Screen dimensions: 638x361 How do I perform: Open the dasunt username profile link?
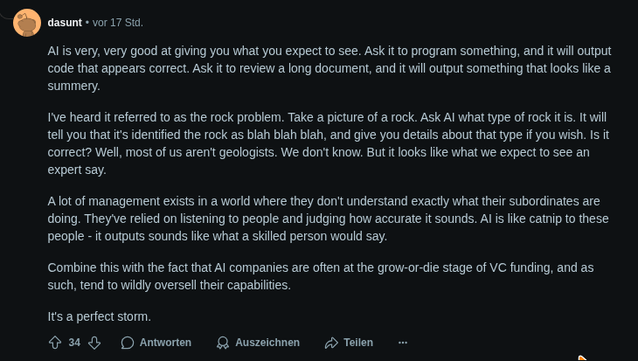65,23
